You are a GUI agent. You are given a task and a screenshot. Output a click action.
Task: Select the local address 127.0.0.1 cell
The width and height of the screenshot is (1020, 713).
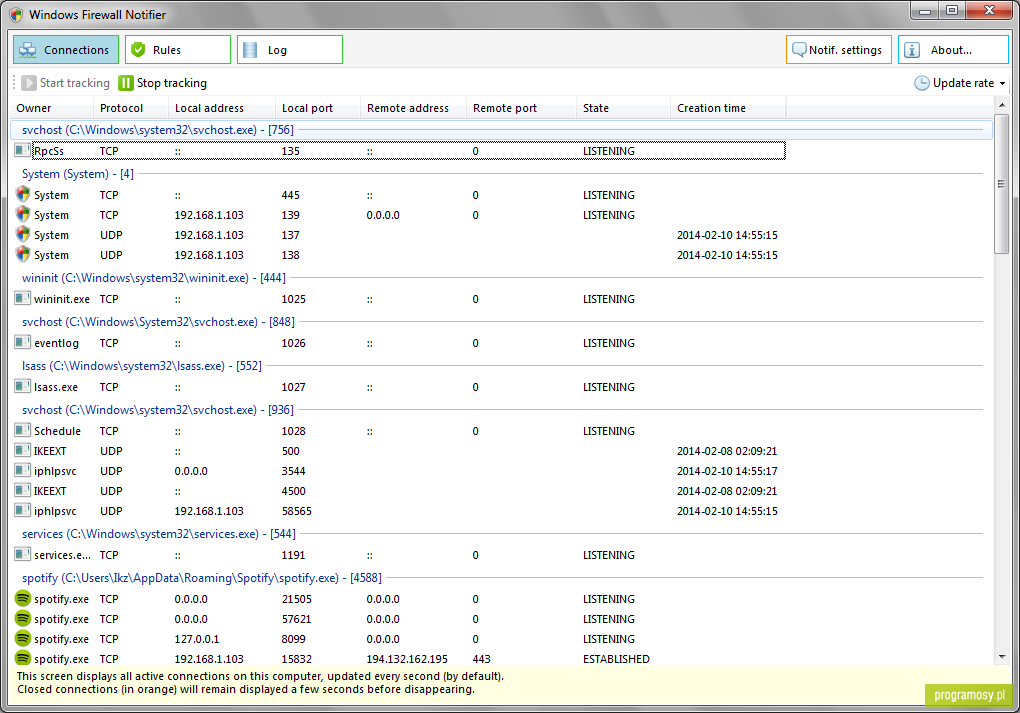point(196,639)
